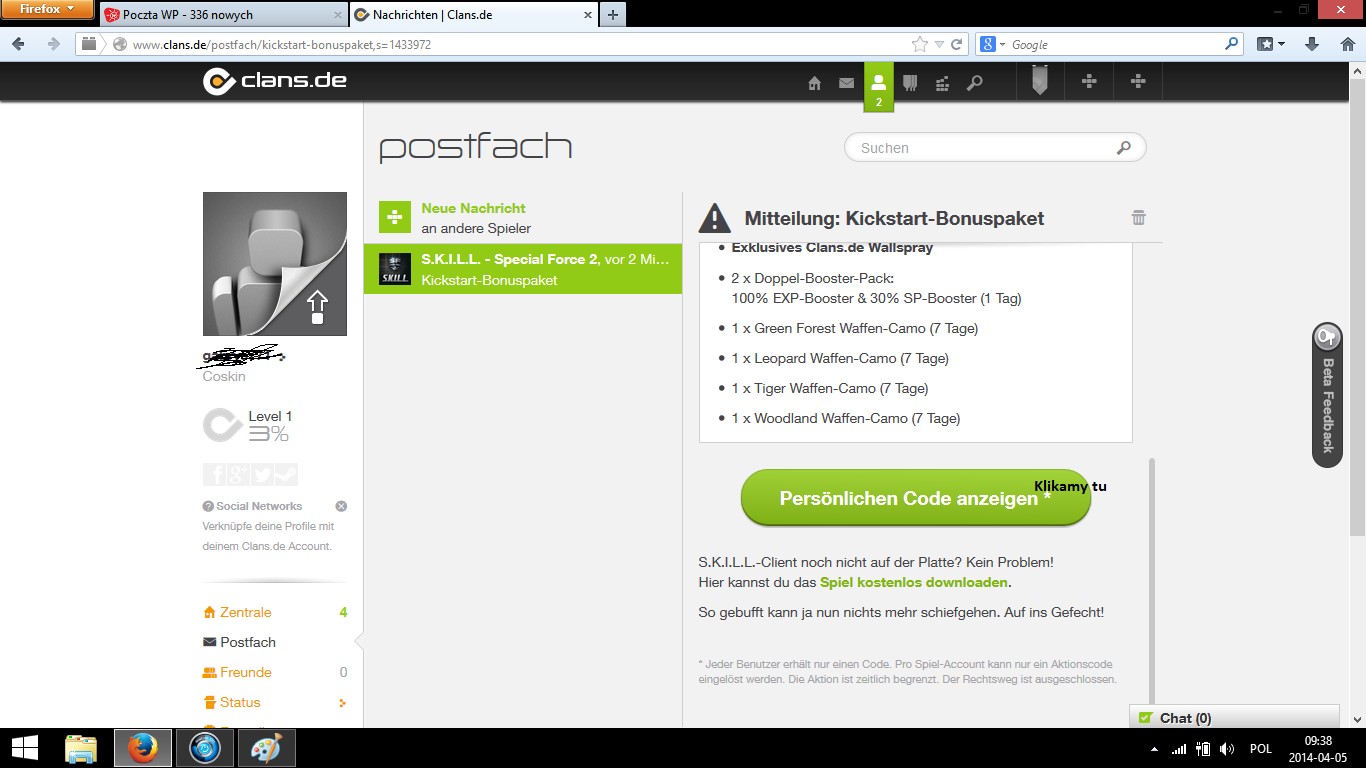Screen dimensions: 1366x768
Task: Click the grey pennant badge in header
Action: point(1040,81)
